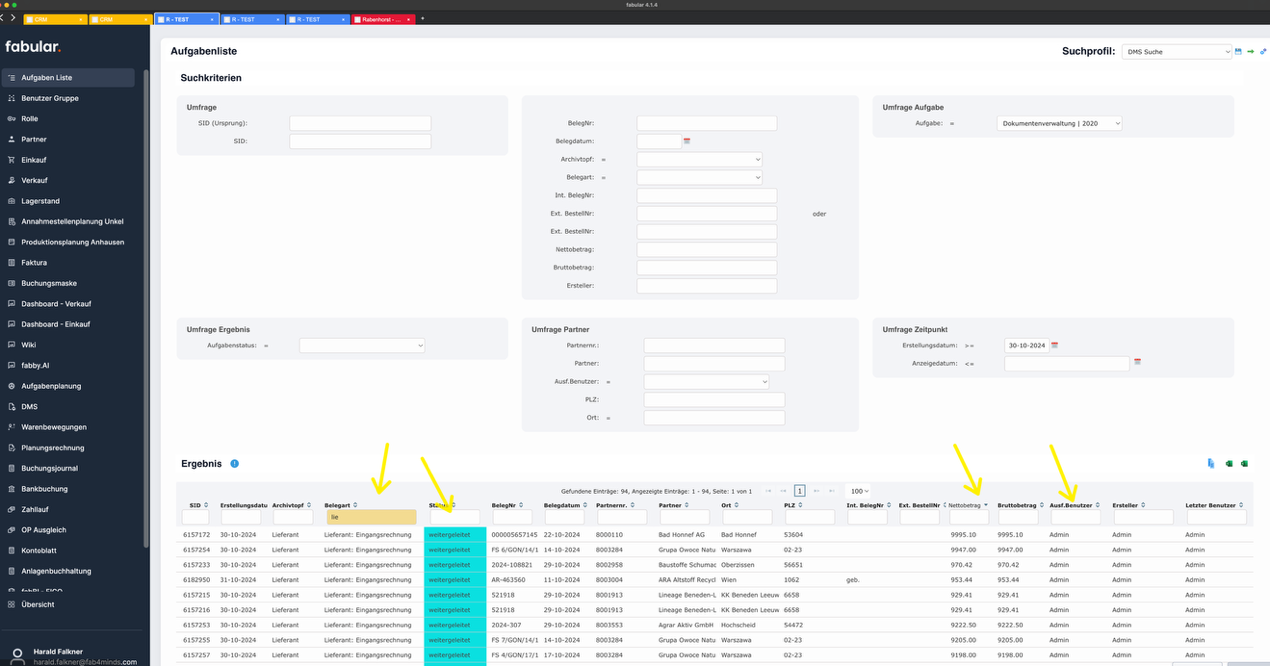
Task: Open the Wiki sidebar entry
Action: click(x=30, y=345)
